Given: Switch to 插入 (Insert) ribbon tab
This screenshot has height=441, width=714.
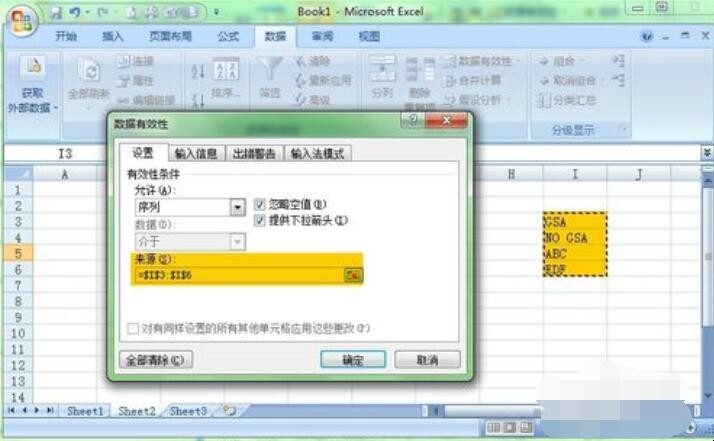Looking at the screenshot, I should click(x=112, y=36).
